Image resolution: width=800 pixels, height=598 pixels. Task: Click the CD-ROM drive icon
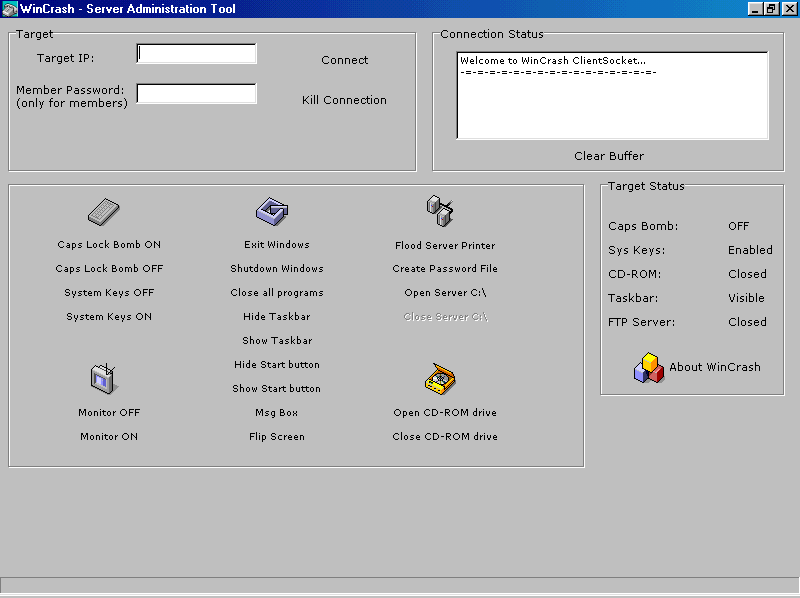[440, 378]
